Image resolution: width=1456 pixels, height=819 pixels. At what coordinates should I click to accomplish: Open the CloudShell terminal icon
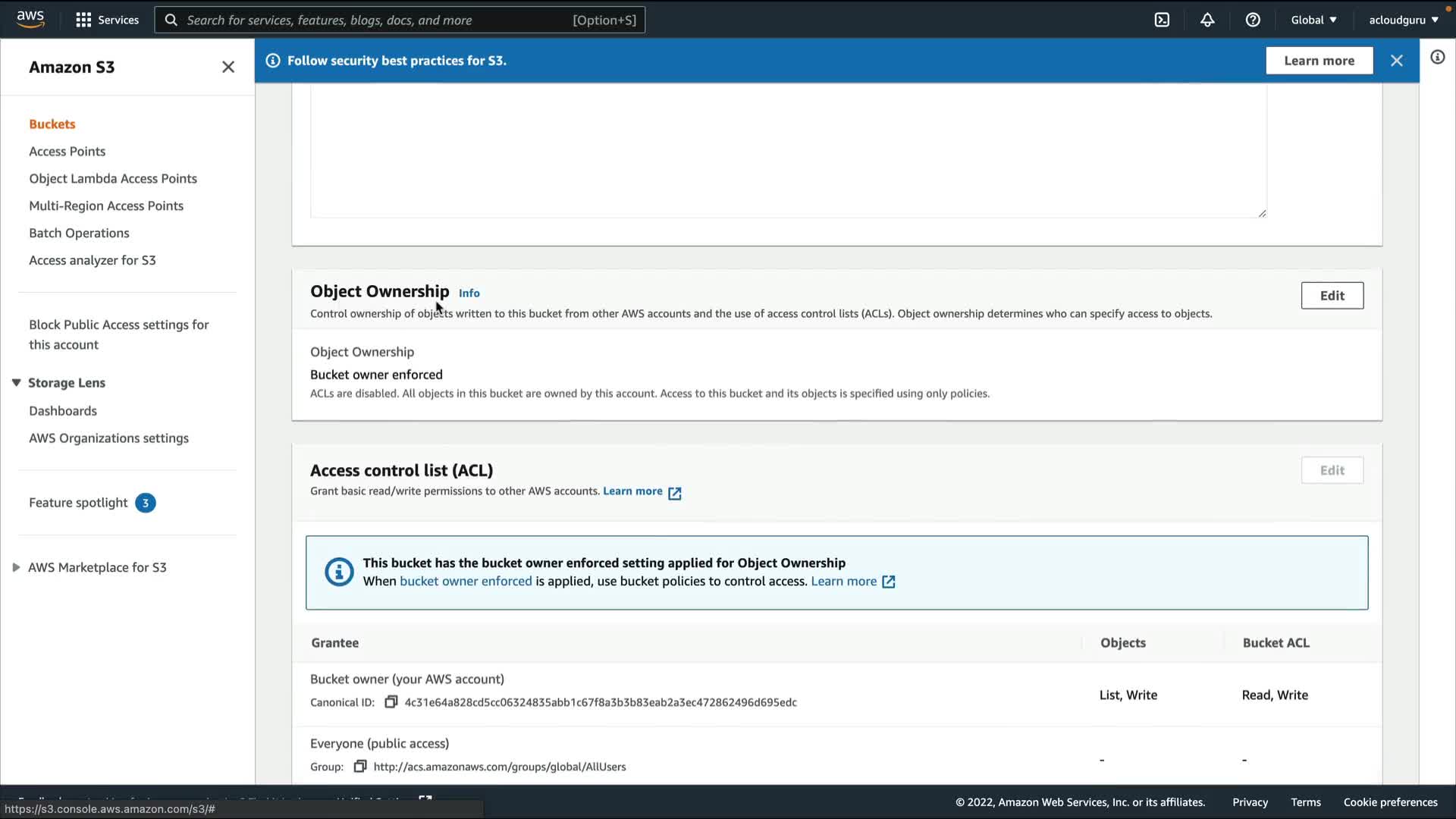(1162, 20)
